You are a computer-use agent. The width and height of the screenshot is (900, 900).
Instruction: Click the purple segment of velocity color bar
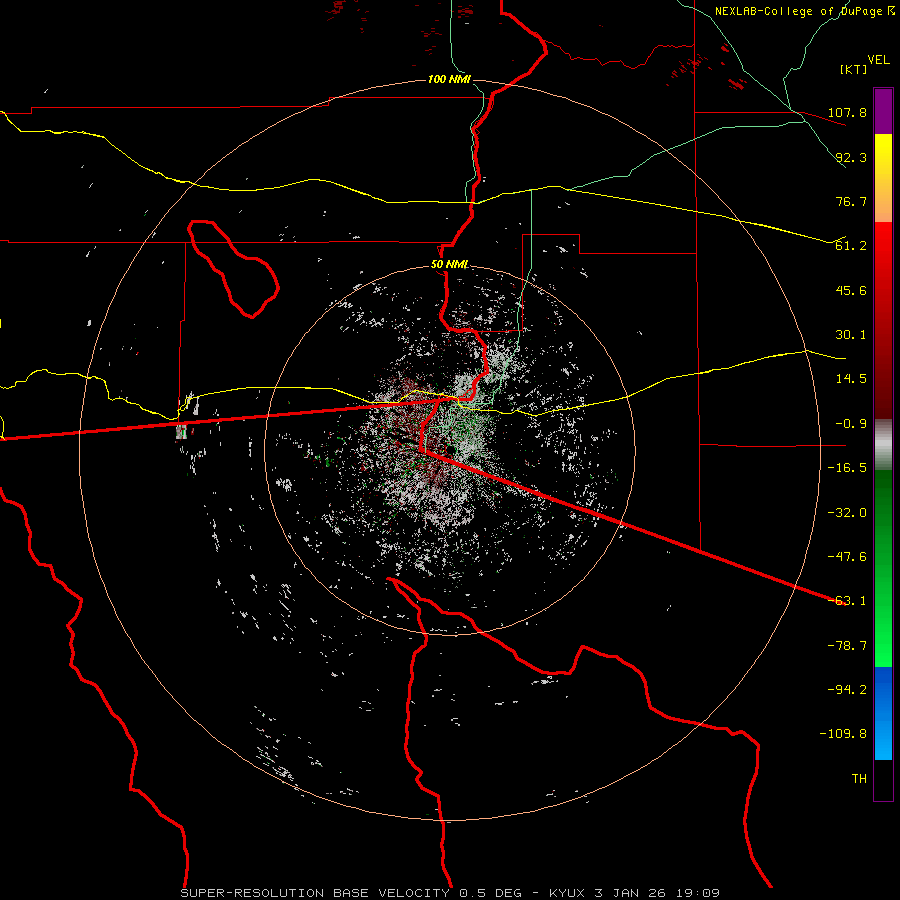(883, 111)
